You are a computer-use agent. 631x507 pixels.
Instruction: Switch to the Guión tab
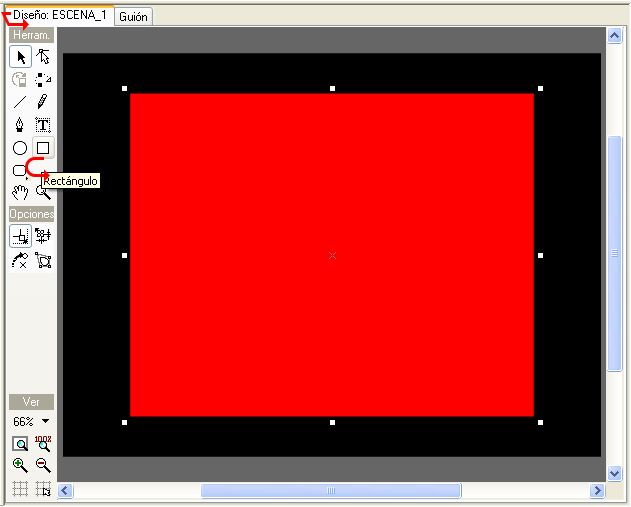133,16
